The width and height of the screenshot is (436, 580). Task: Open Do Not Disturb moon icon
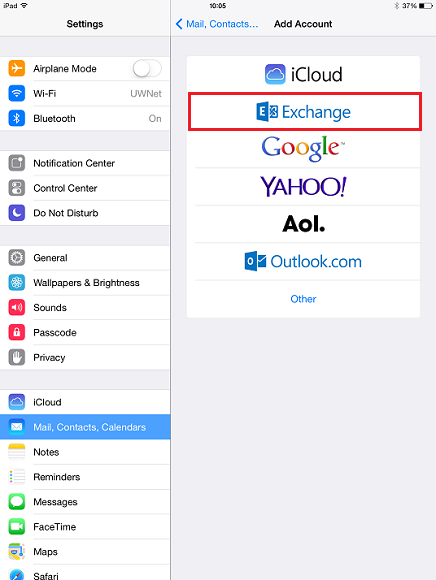[x=17, y=213]
